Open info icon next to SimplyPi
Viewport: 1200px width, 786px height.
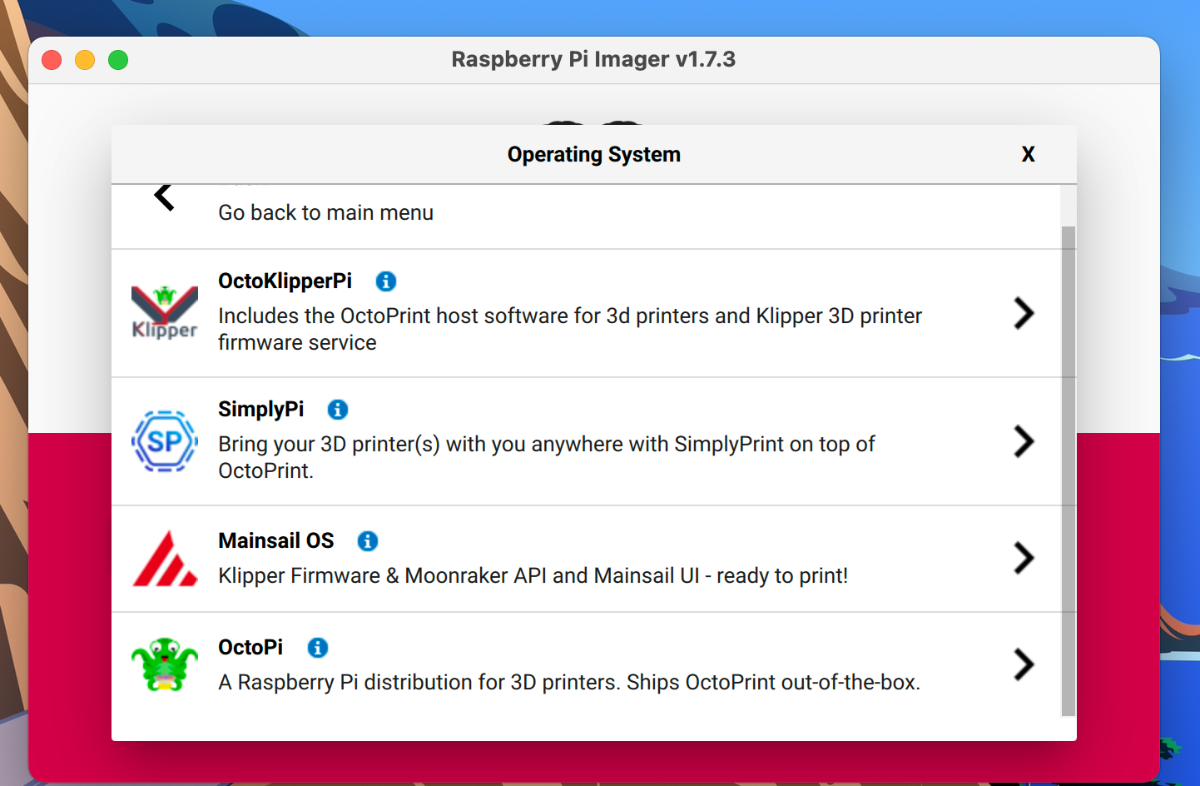click(338, 409)
